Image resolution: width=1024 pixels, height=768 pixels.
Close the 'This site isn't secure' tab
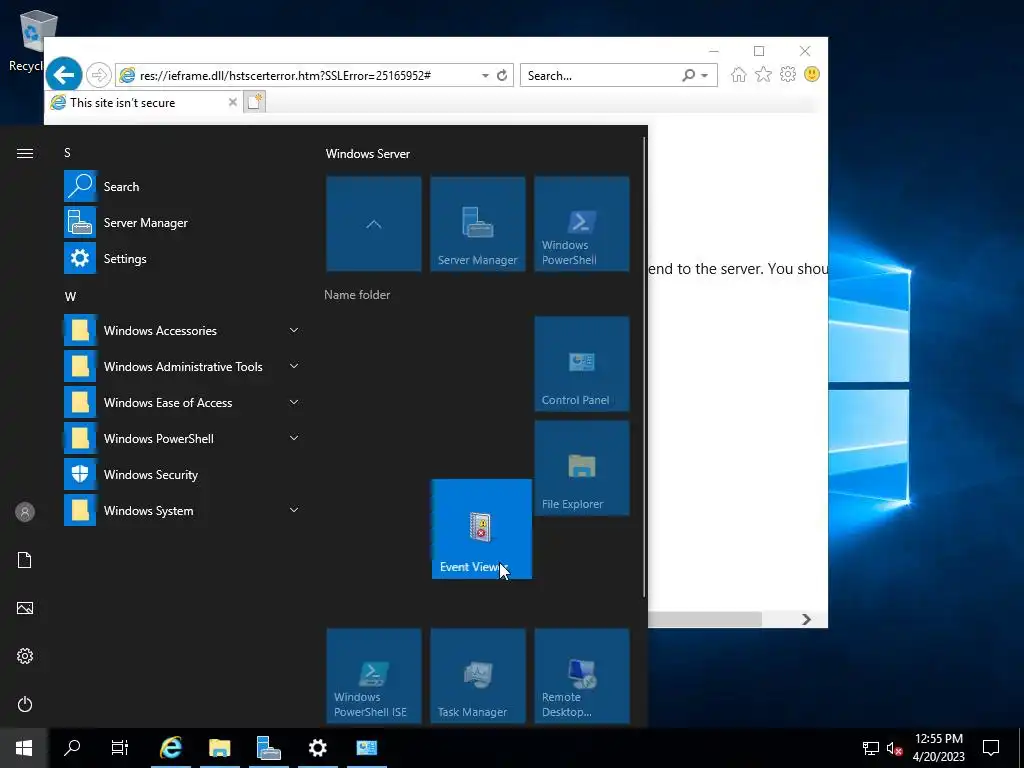pos(232,102)
